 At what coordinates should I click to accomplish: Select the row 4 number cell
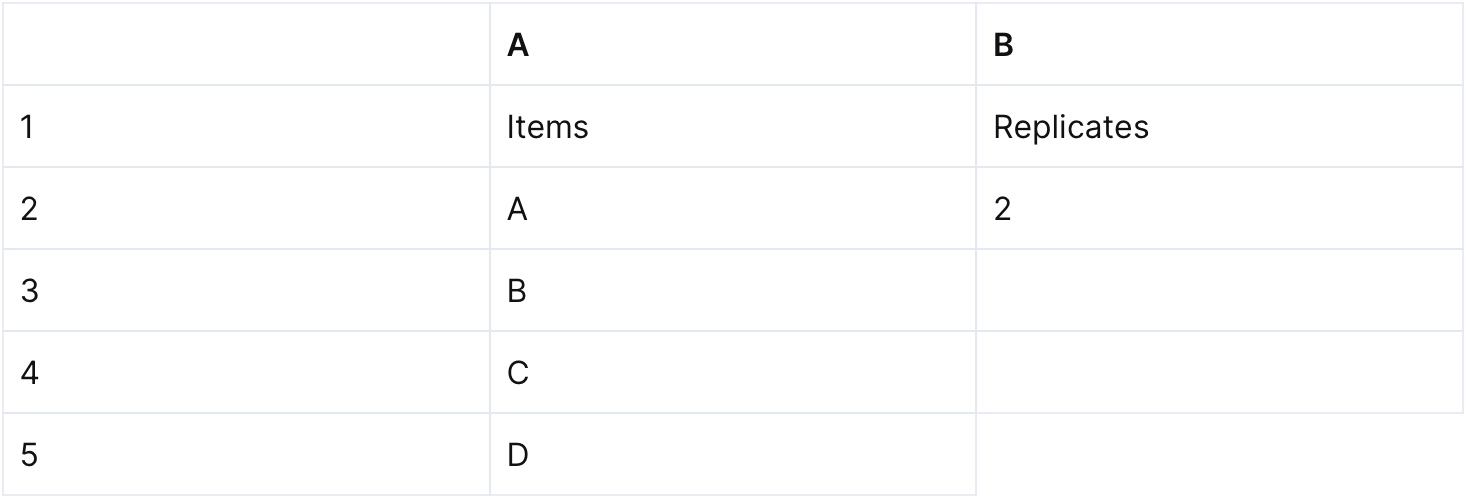pos(246,373)
